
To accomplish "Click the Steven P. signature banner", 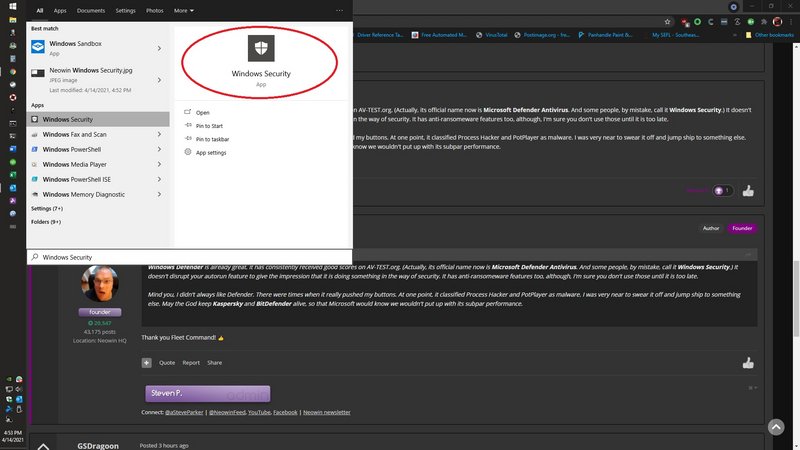I will tap(208, 393).
